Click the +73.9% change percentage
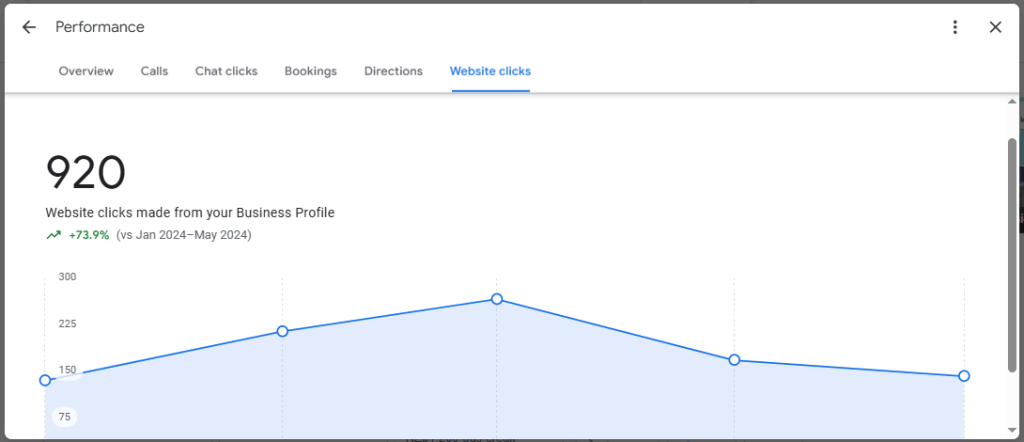The width and height of the screenshot is (1024, 442). coord(88,235)
